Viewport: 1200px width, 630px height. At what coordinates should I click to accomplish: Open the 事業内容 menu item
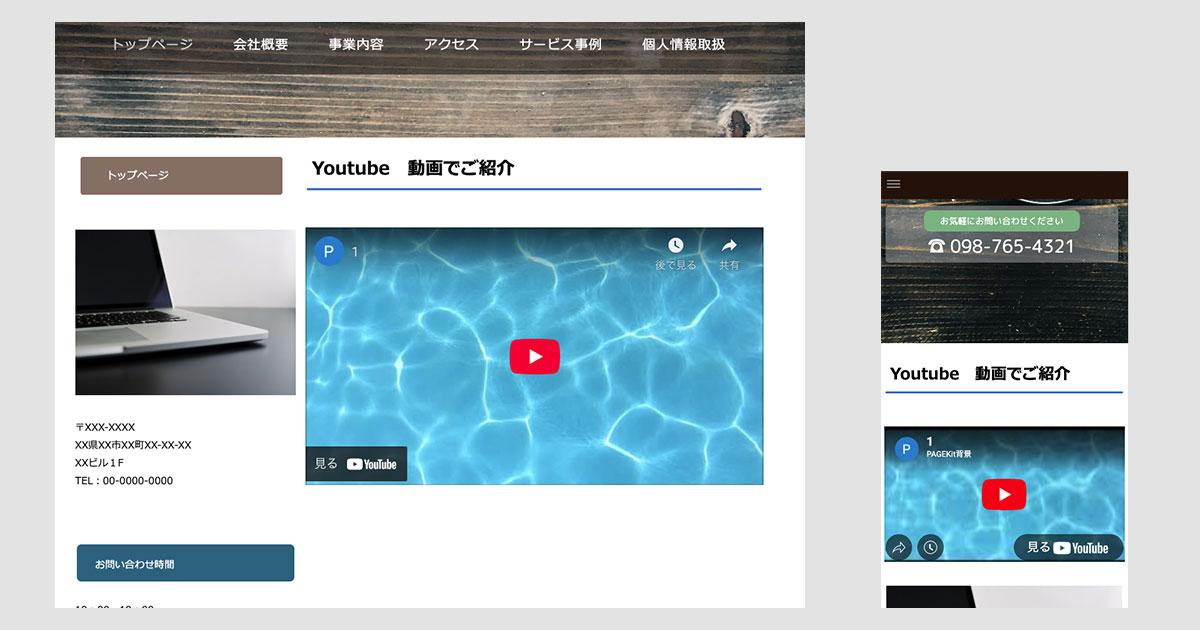[356, 44]
